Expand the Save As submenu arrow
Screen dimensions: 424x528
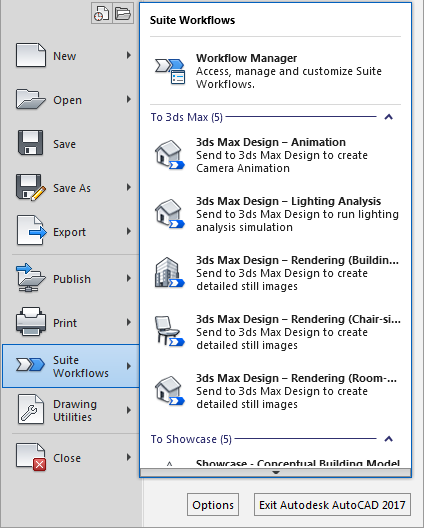coord(129,187)
